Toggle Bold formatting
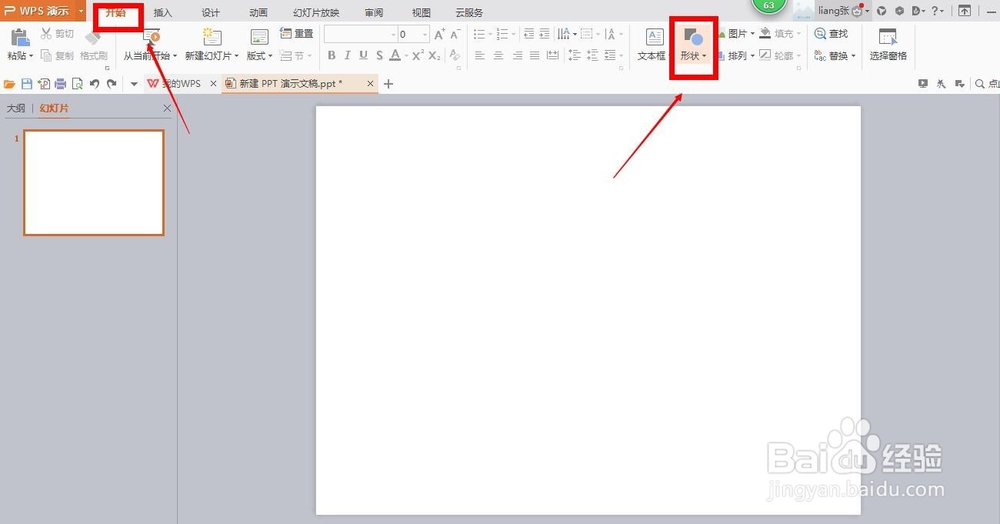 coord(332,55)
